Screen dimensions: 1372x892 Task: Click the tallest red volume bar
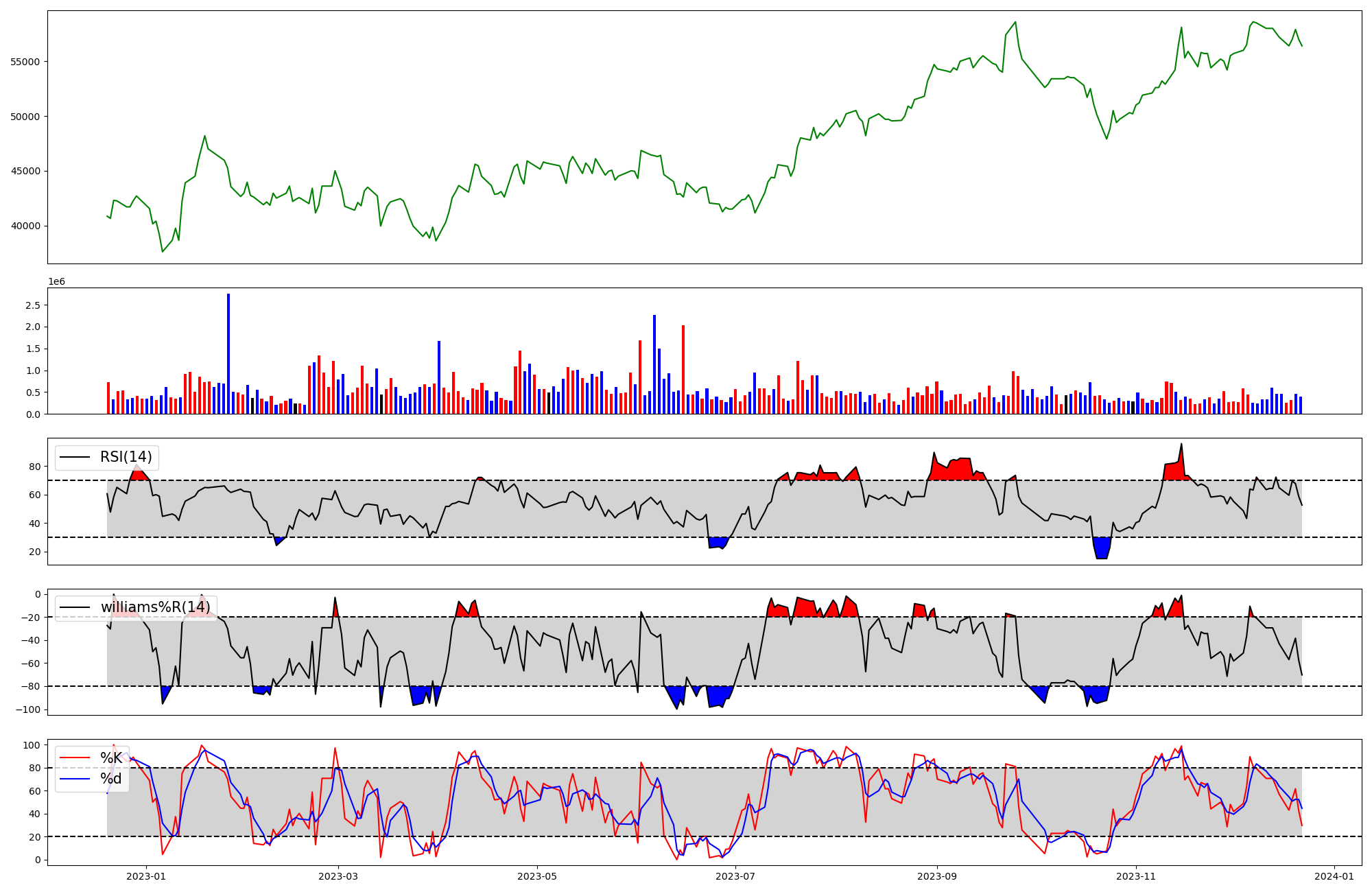683,369
